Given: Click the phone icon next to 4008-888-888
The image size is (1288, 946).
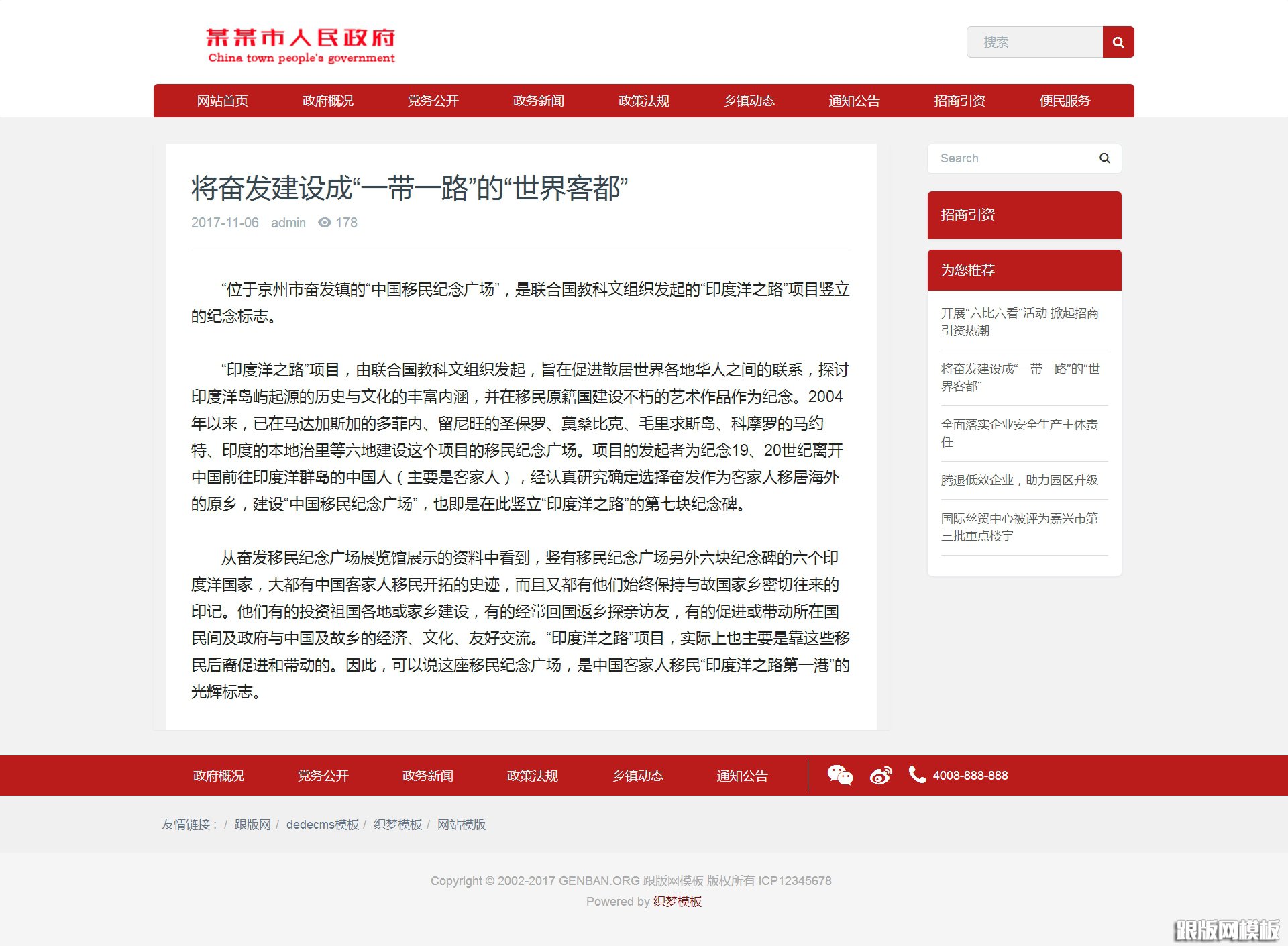Looking at the screenshot, I should (916, 776).
